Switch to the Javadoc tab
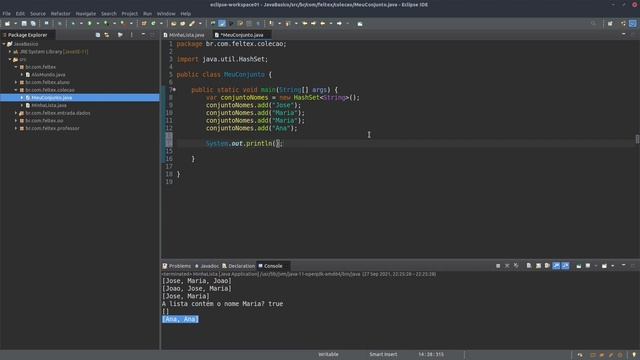Screen dimensions: 640x360 (x=207, y=266)
